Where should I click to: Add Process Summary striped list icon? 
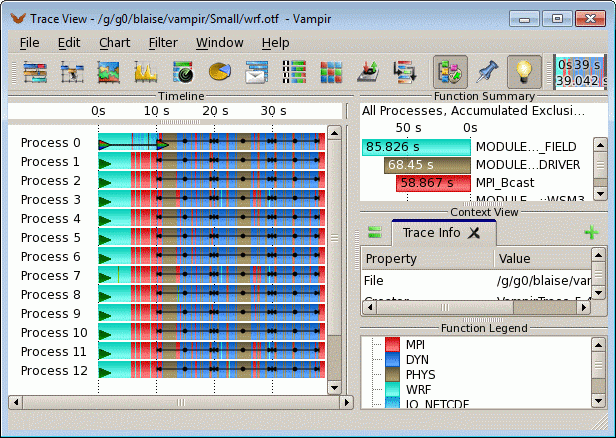(294, 72)
